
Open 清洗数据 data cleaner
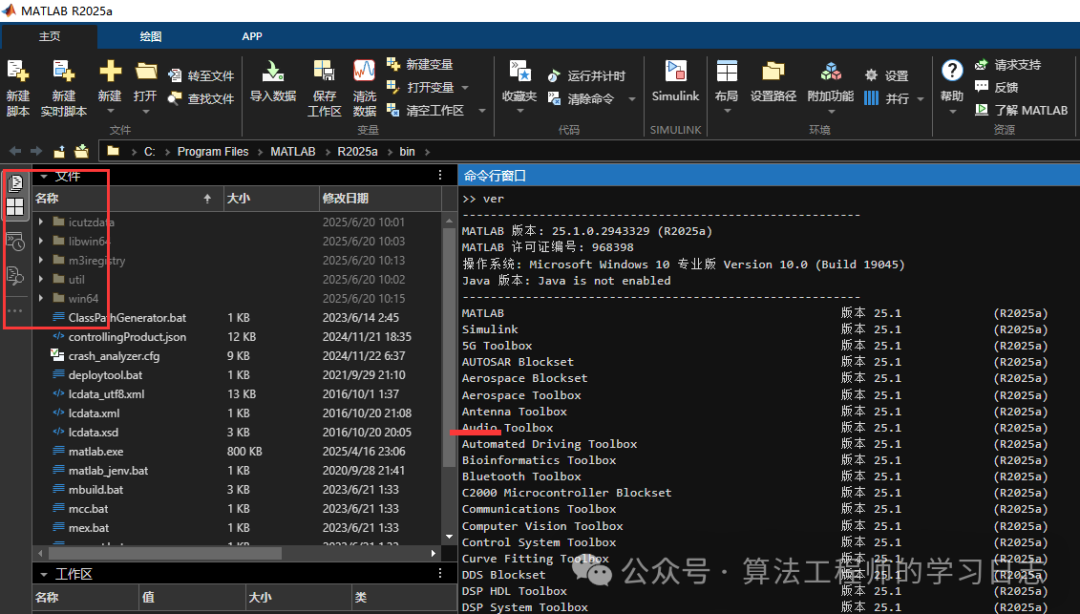click(364, 88)
